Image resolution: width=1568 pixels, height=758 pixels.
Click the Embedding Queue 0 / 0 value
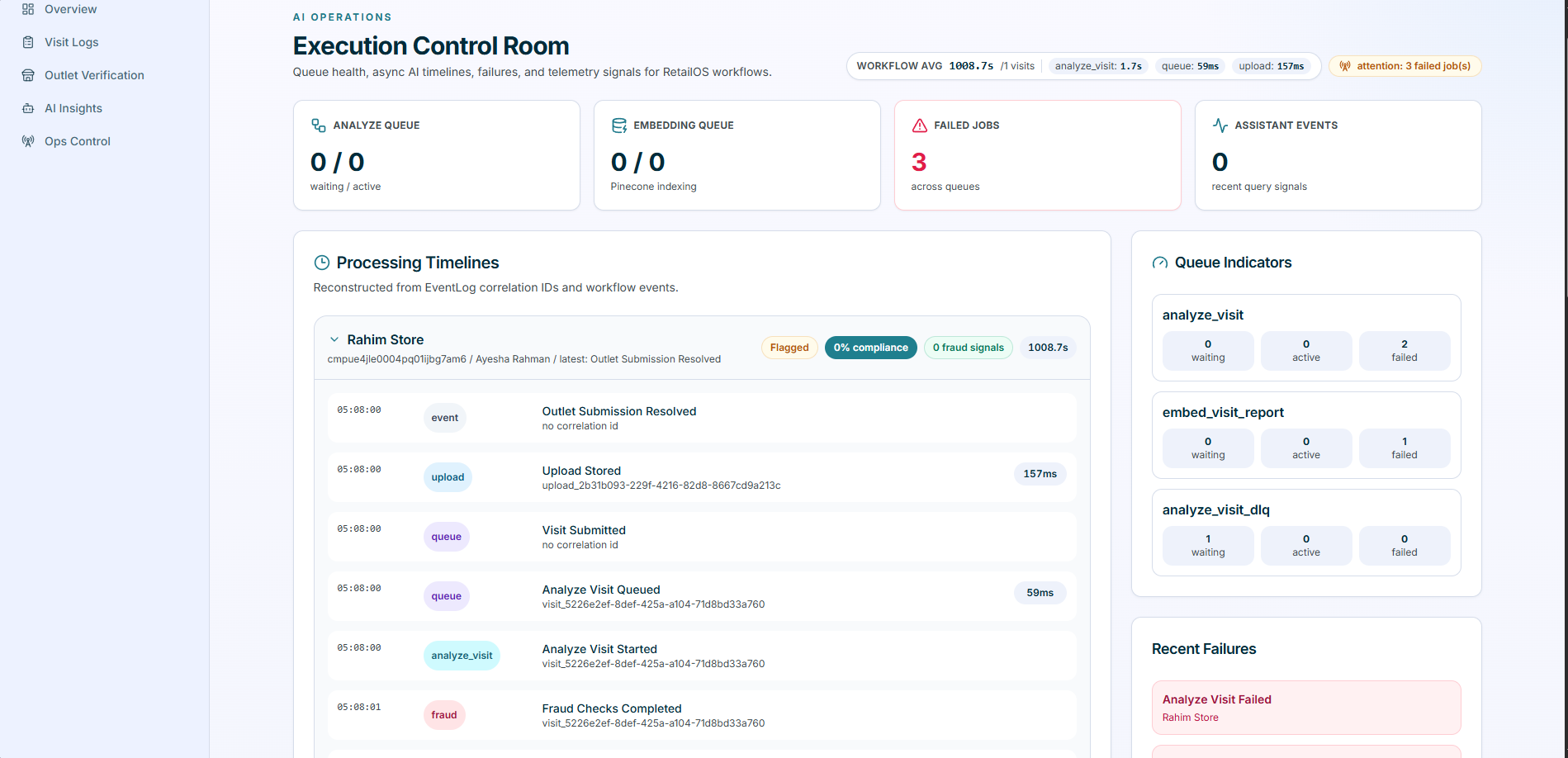tap(637, 162)
